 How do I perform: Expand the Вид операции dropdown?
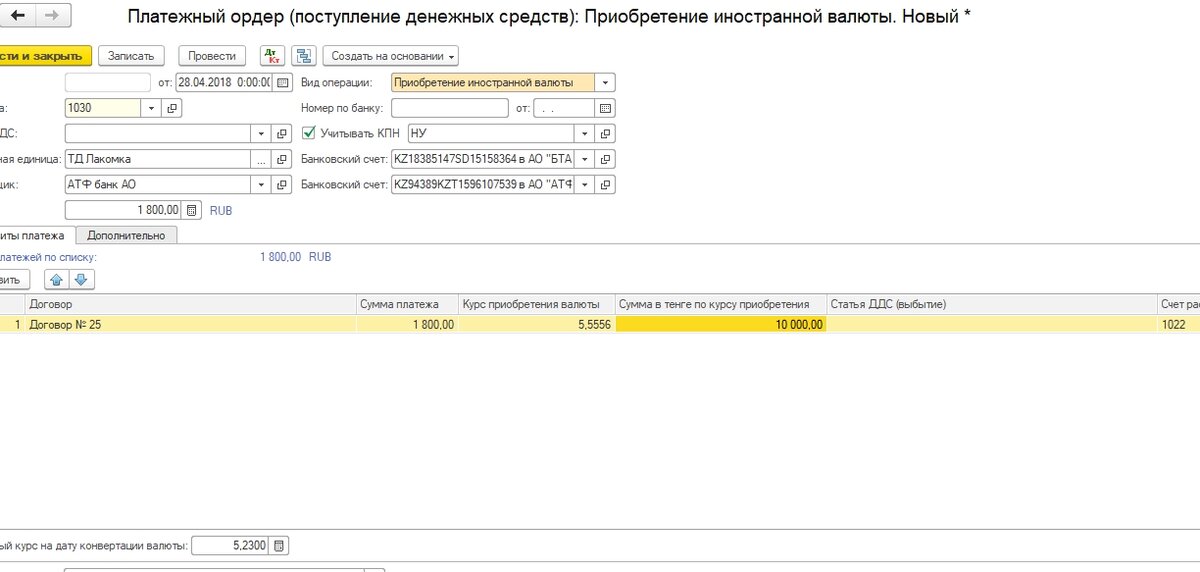pos(606,83)
